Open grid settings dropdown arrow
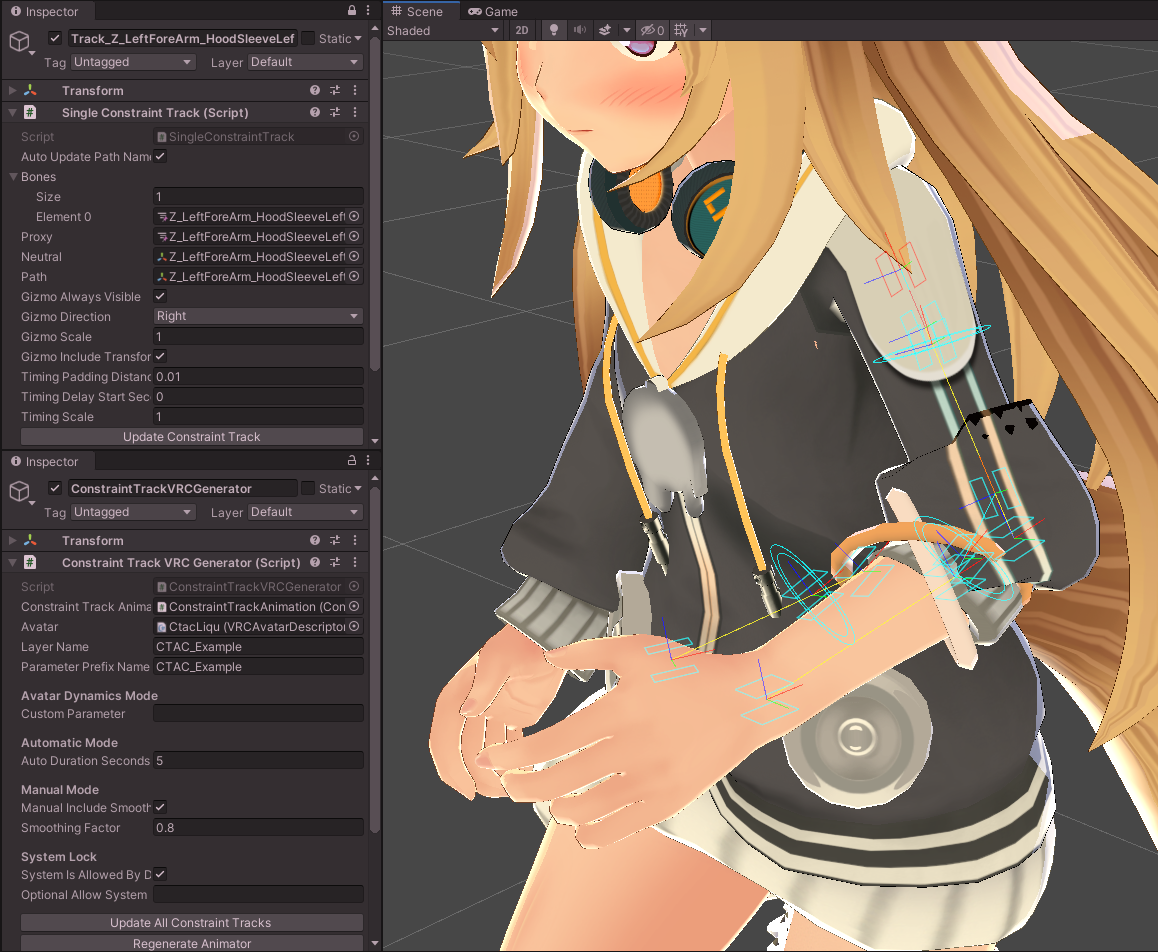This screenshot has width=1158, height=952. point(702,30)
